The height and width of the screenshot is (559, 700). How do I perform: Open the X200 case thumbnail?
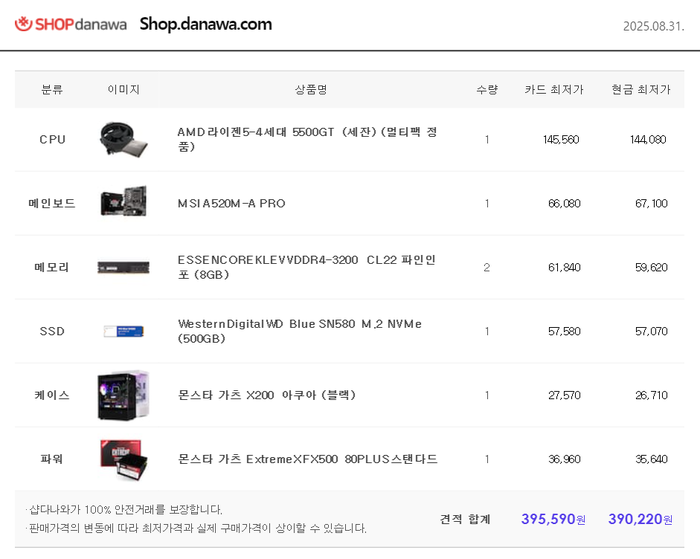pyautogui.click(x=124, y=395)
